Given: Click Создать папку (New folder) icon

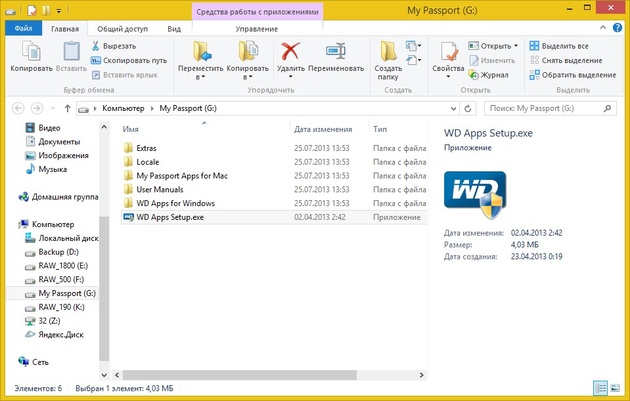Looking at the screenshot, I should point(388,51).
